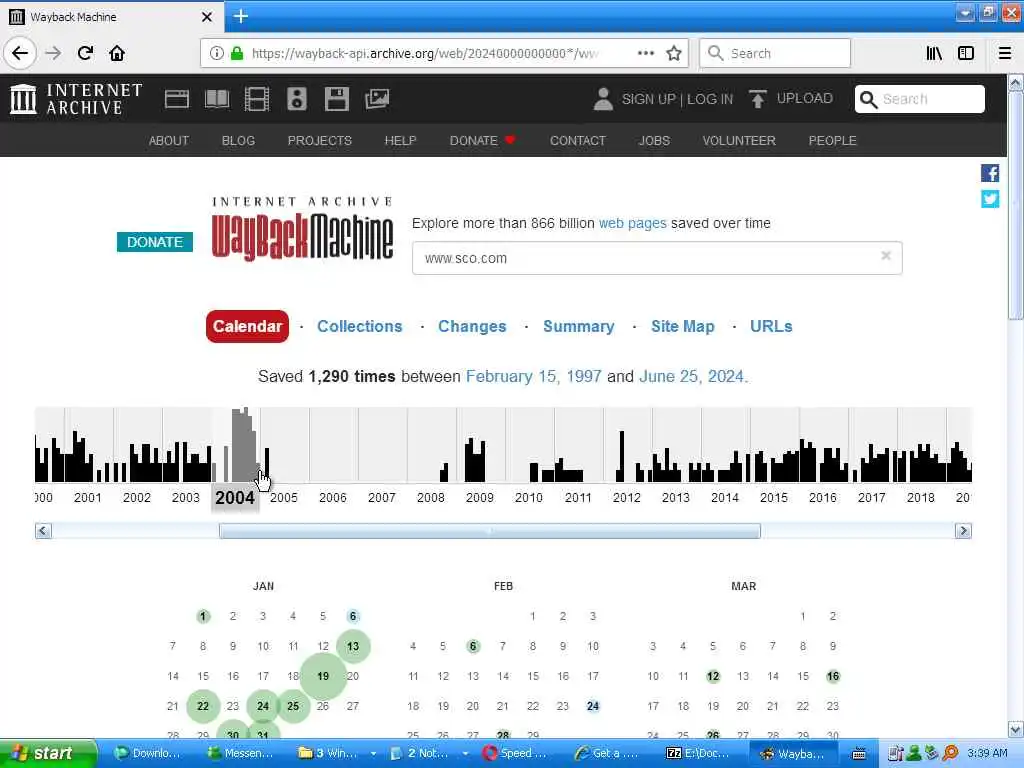This screenshot has height=768, width=1024.
Task: Click DONATE in the navigation bar
Action: pos(482,140)
